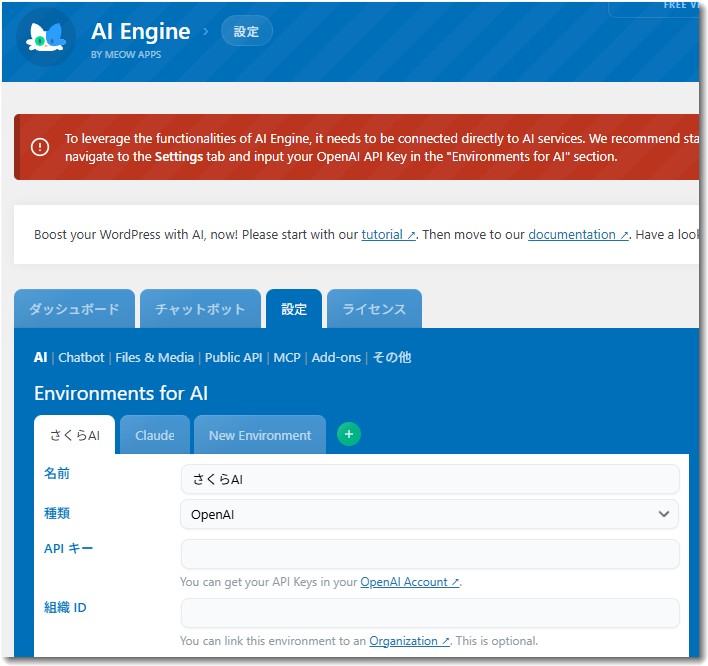Click the AI Engine cat logo
Image resolution: width=708 pixels, height=666 pixels.
47,38
